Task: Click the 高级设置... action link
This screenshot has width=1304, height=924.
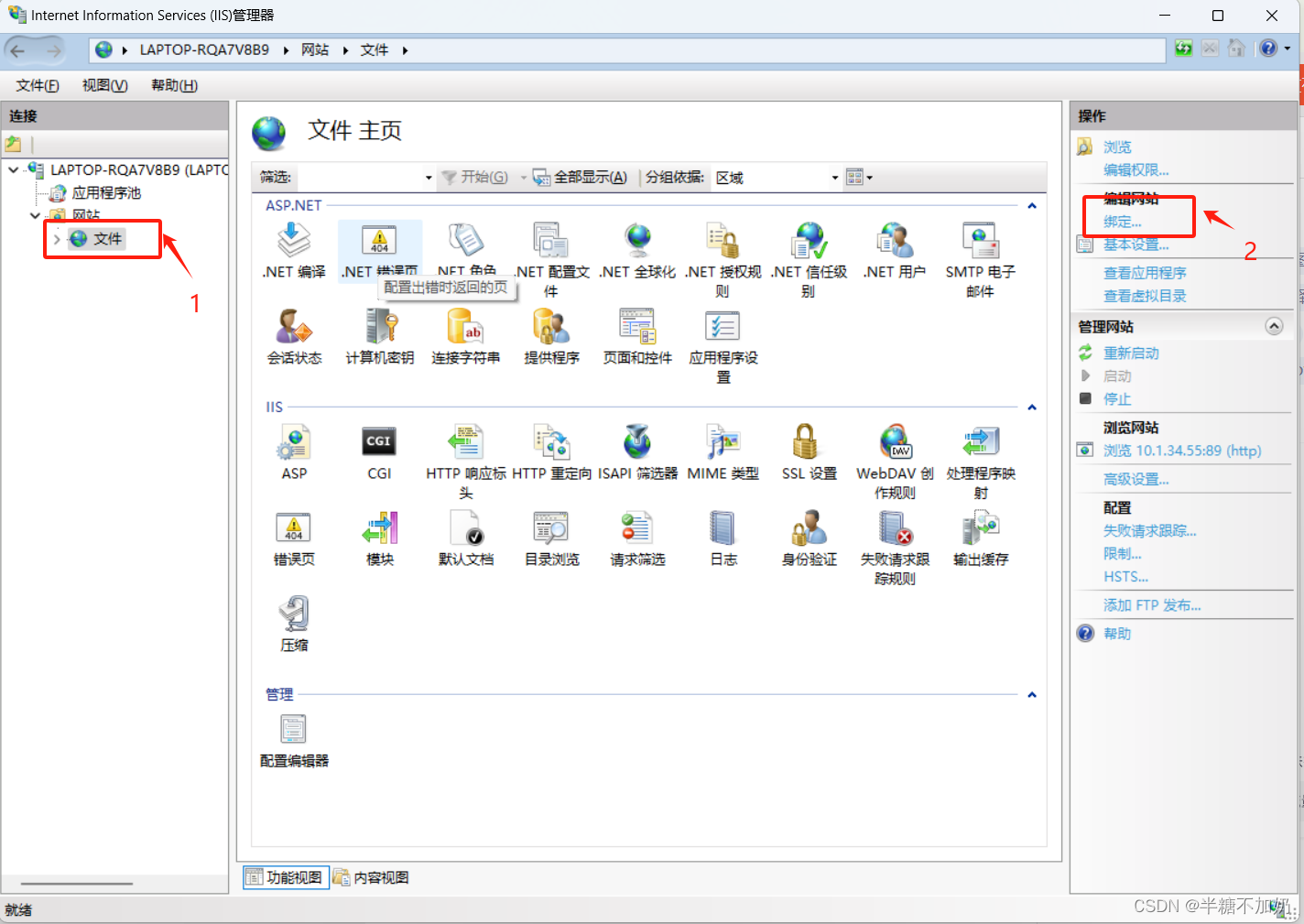Action: pyautogui.click(x=1136, y=479)
